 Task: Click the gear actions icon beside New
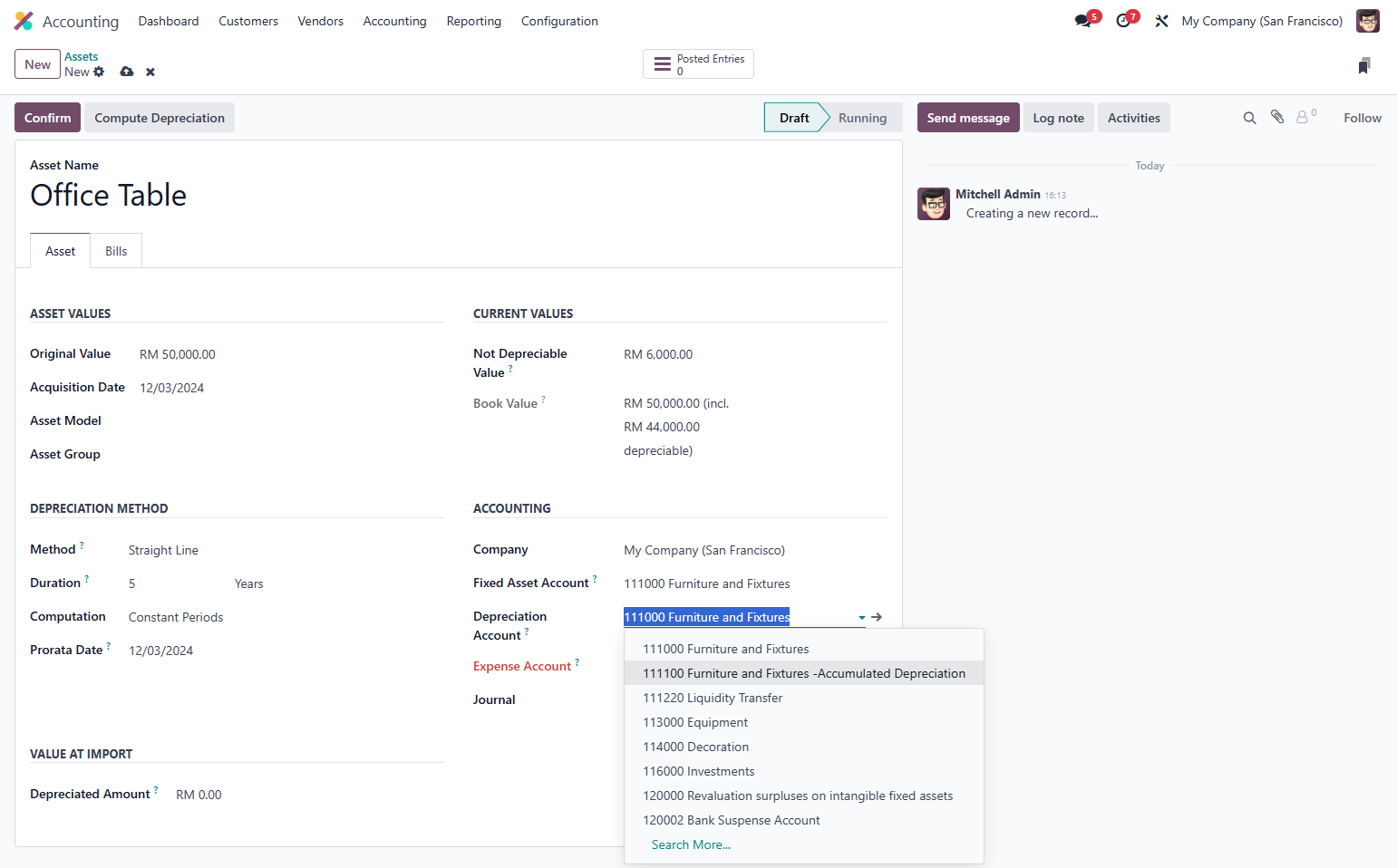(x=99, y=72)
